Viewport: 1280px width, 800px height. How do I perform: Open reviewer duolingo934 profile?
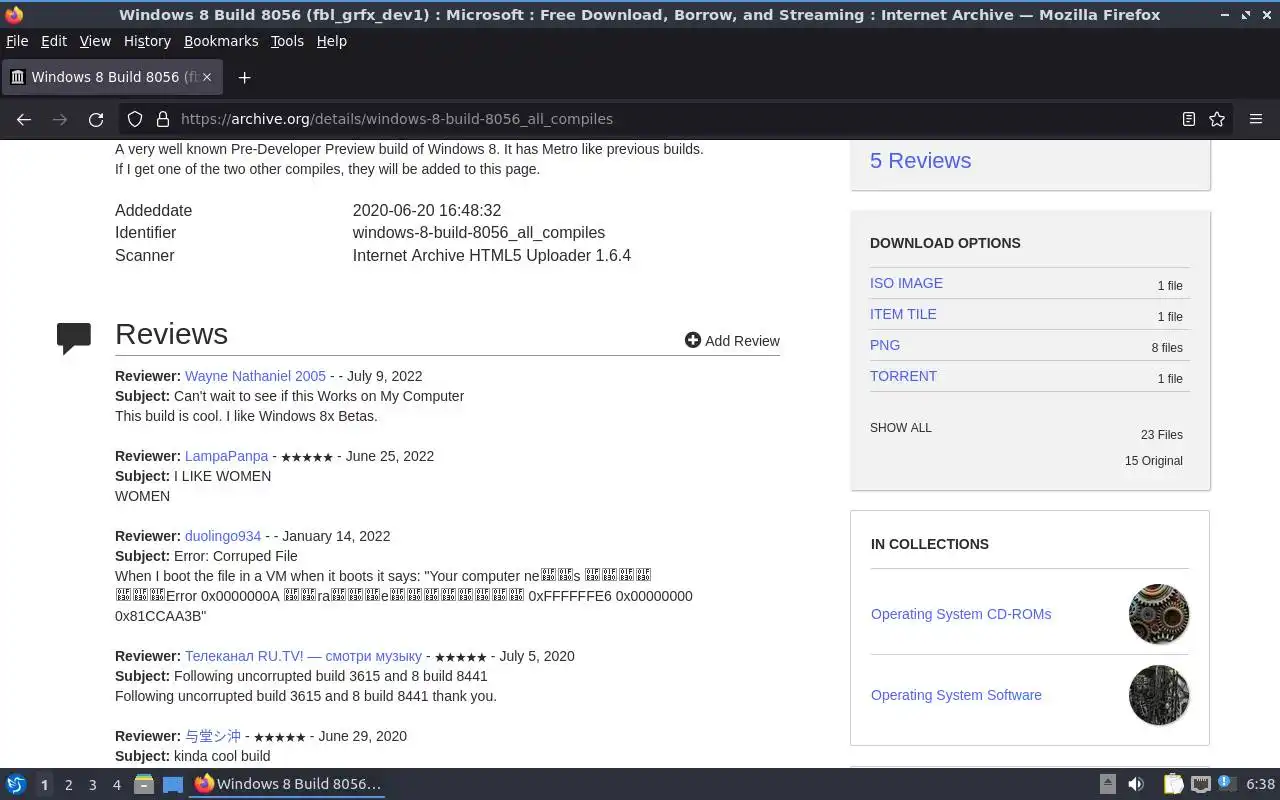point(223,536)
